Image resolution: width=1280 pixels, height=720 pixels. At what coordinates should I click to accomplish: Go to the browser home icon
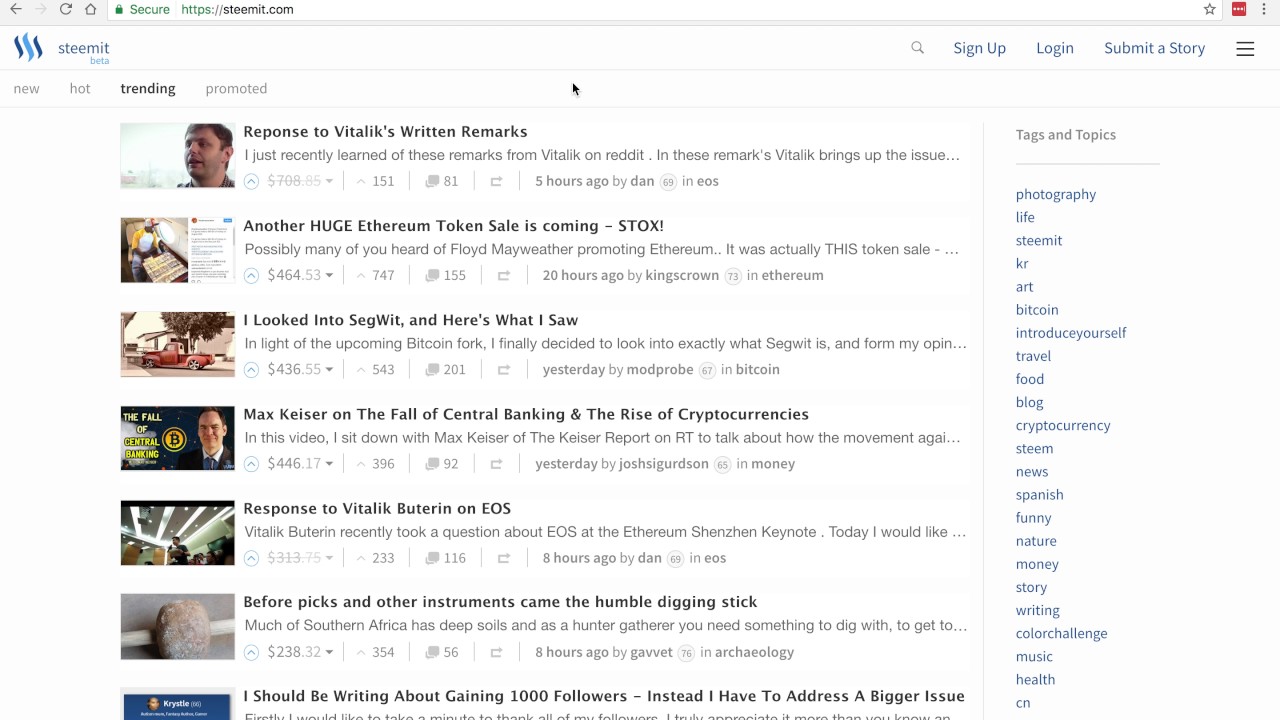(91, 9)
